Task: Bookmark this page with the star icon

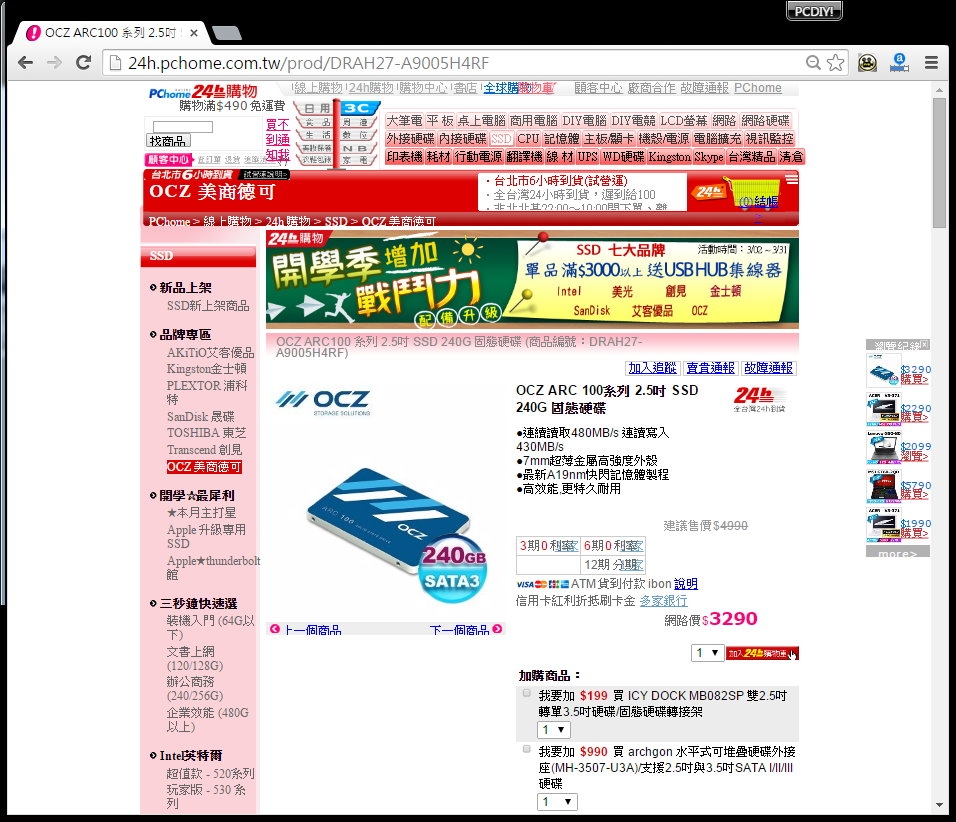Action: (x=836, y=63)
